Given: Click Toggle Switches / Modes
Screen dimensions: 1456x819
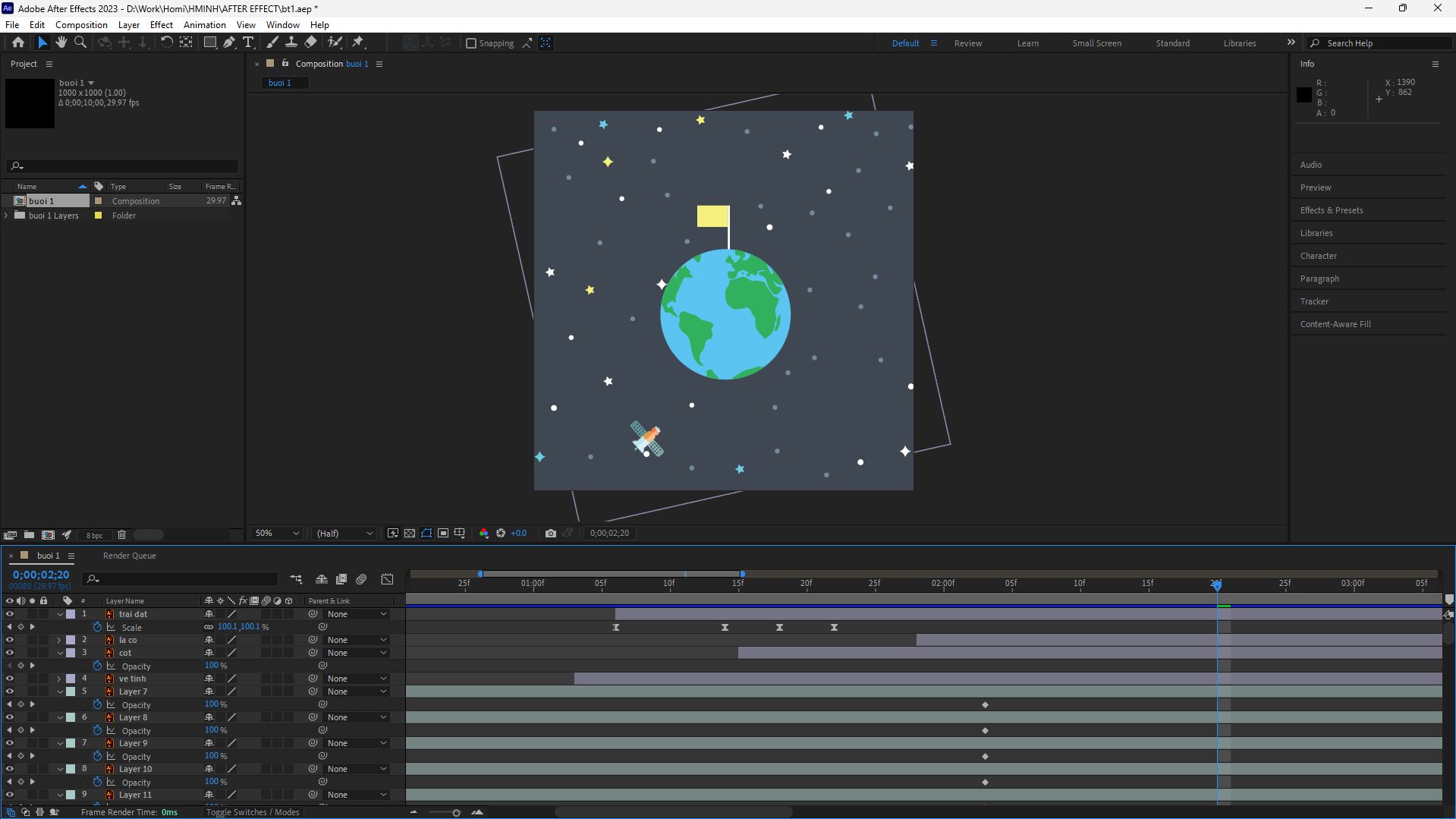Looking at the screenshot, I should coord(253,813).
